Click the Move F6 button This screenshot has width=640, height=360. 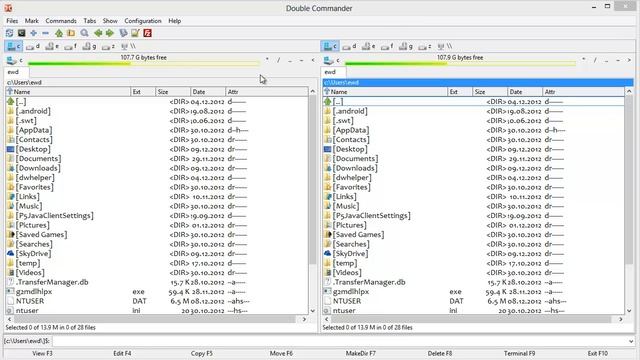(281, 353)
